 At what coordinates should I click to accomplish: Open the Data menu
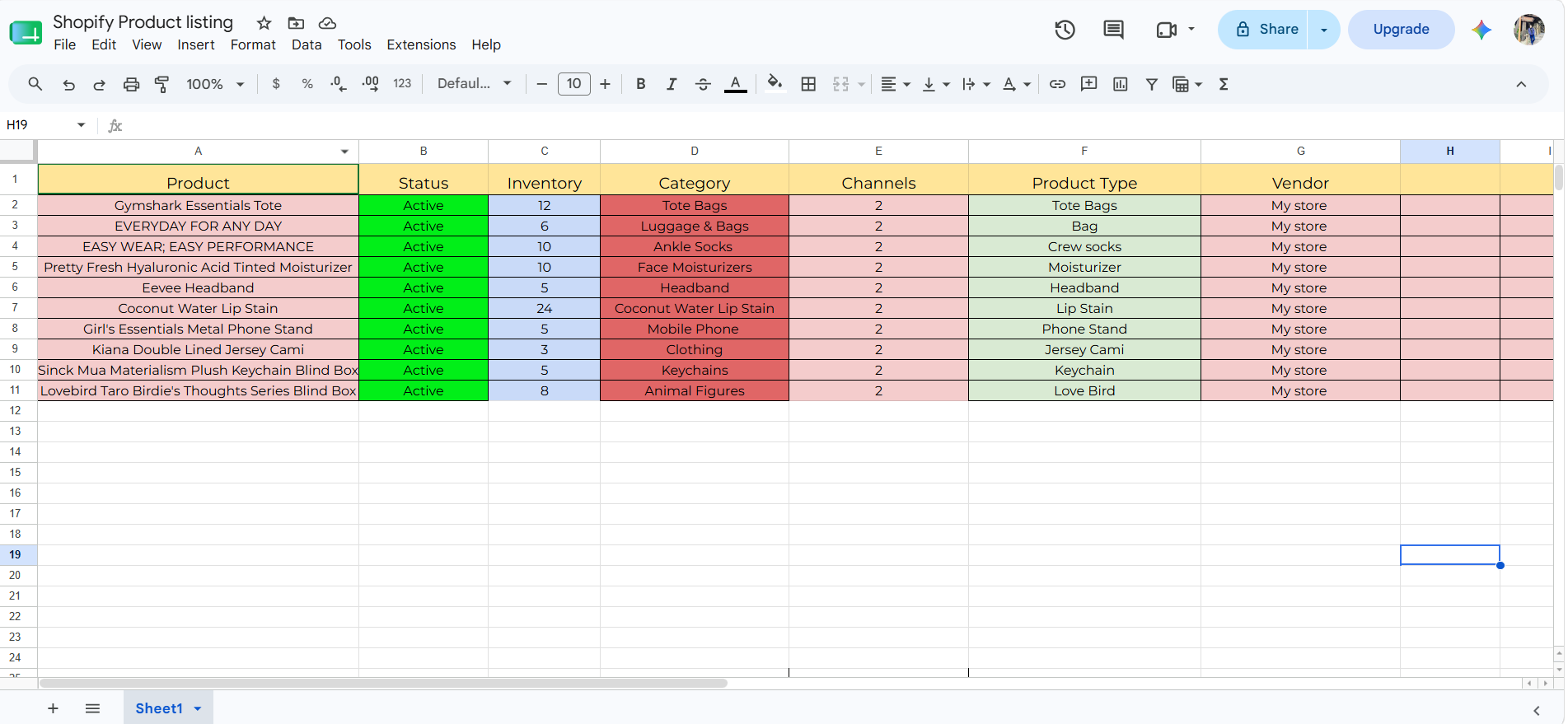307,44
